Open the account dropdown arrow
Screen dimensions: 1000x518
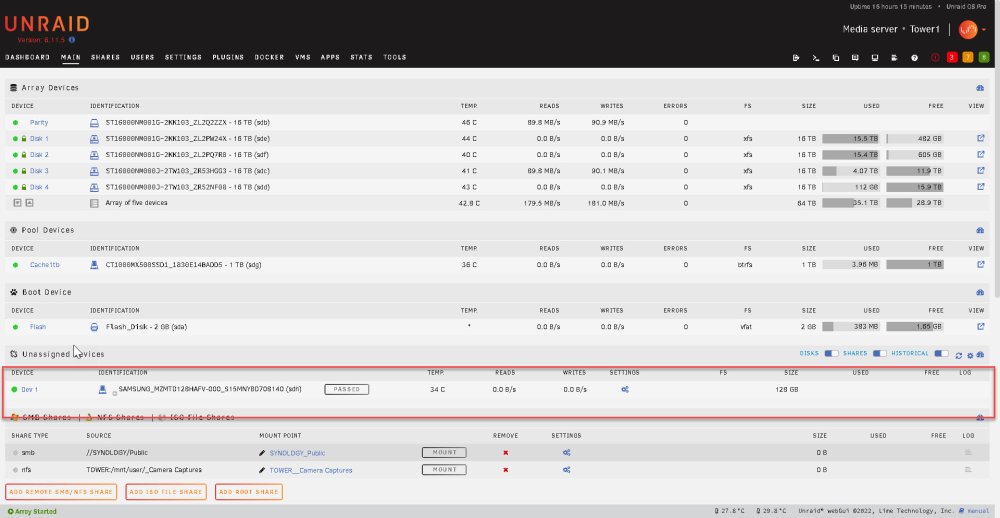[x=984, y=31]
